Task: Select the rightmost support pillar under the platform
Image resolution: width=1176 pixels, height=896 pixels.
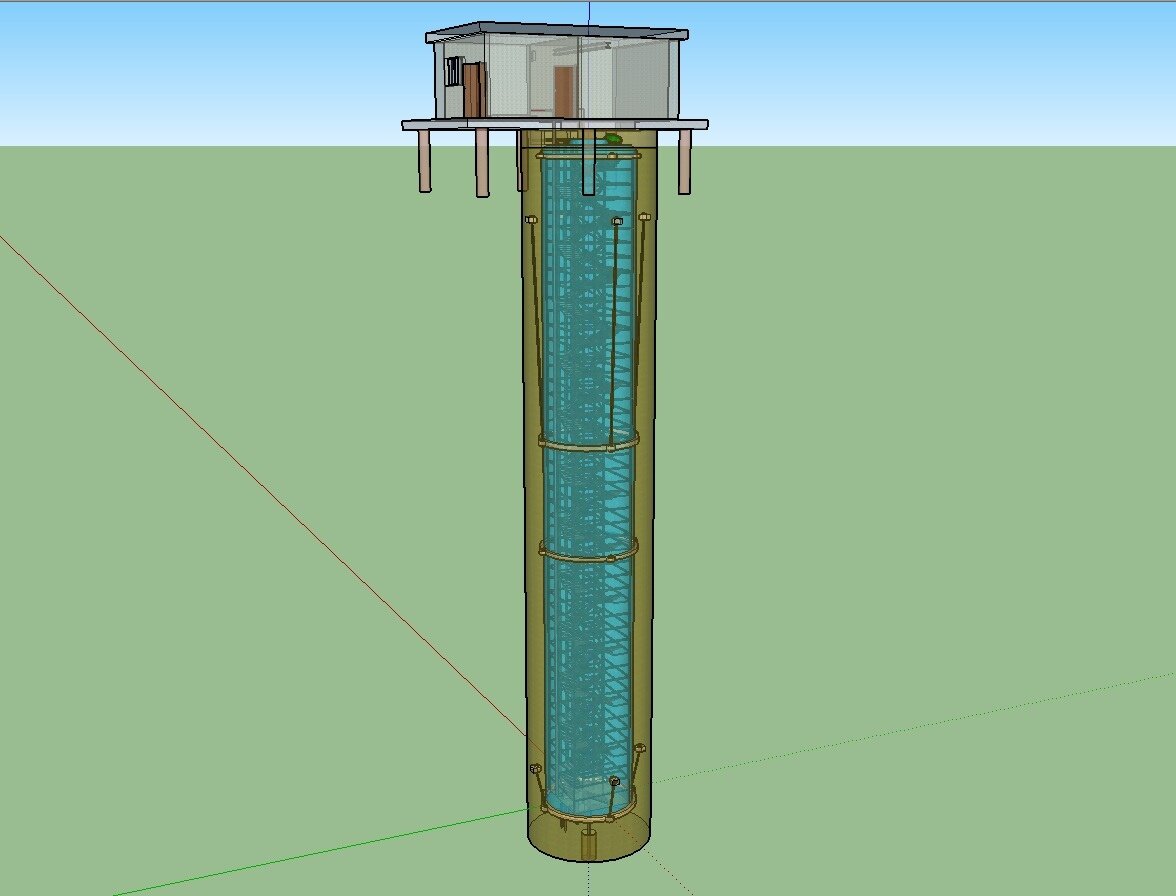Action: click(684, 162)
